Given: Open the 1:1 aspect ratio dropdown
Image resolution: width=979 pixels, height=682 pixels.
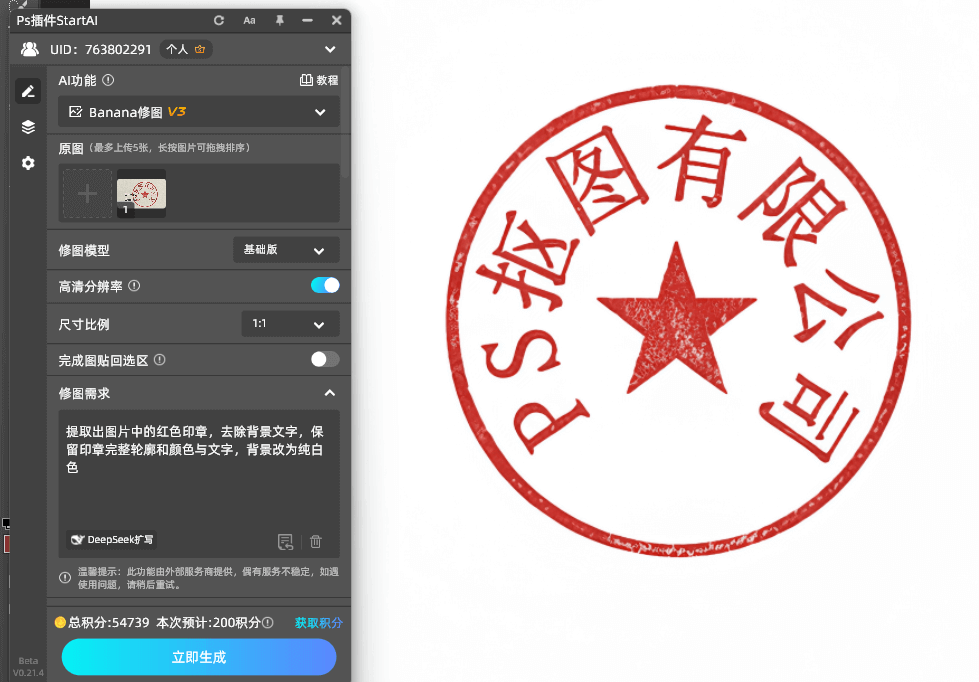Looking at the screenshot, I should [290, 324].
